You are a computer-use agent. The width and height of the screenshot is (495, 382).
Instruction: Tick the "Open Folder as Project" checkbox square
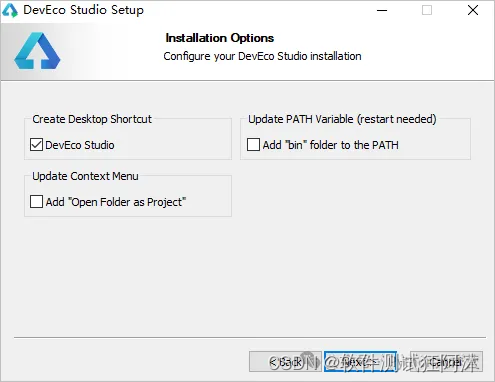click(x=36, y=202)
